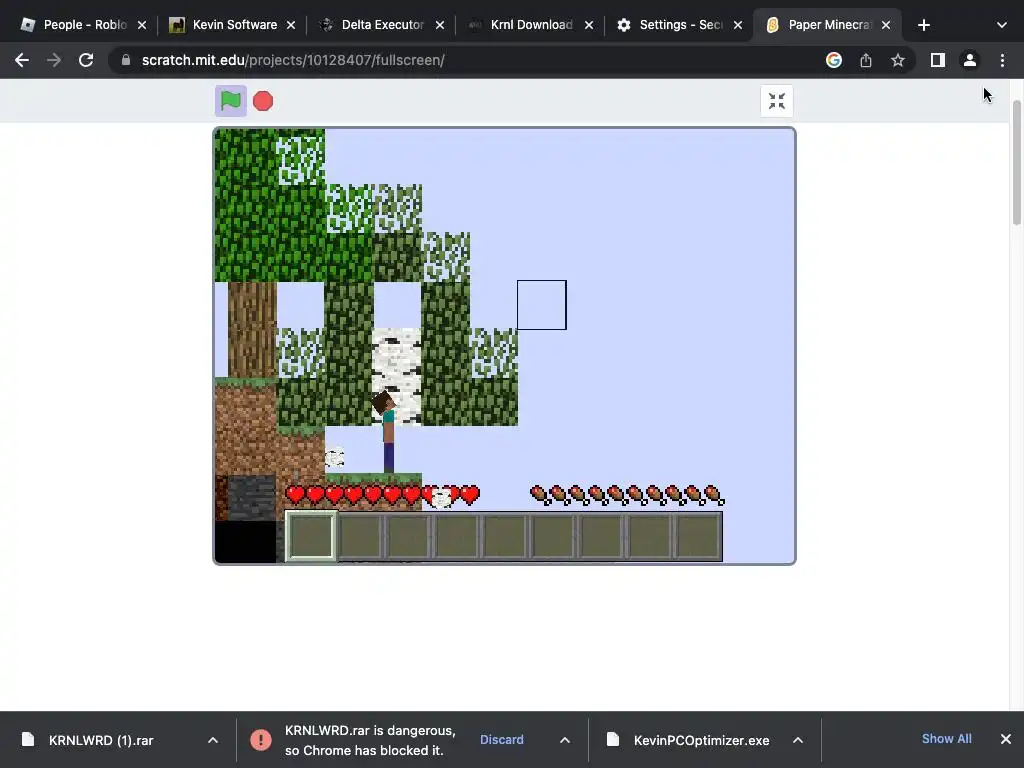The height and width of the screenshot is (768, 1024).
Task: Share this page using the share icon
Action: click(866, 60)
